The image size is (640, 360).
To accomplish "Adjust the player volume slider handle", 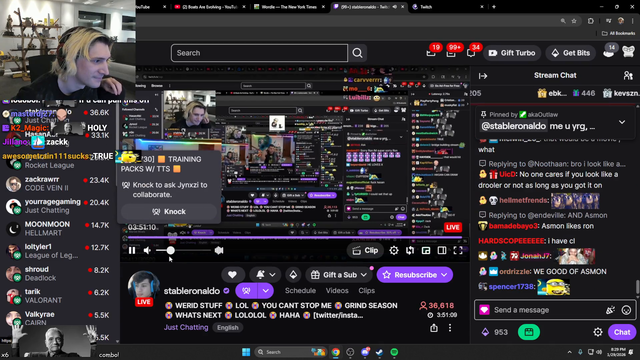I will tap(171, 251).
